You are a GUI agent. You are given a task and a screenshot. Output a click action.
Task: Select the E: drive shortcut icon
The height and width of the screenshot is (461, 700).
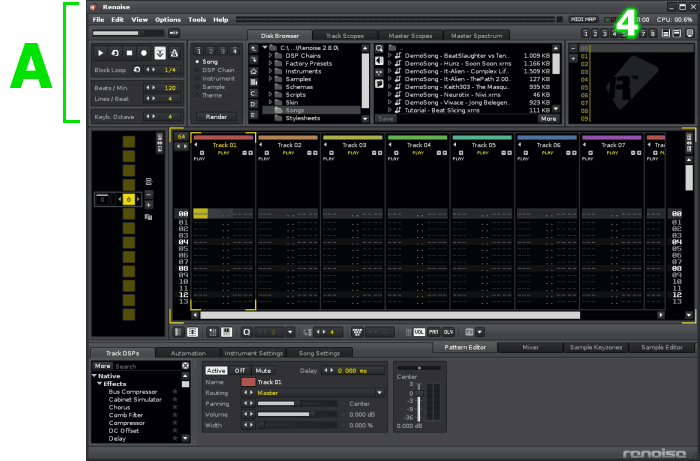[254, 115]
